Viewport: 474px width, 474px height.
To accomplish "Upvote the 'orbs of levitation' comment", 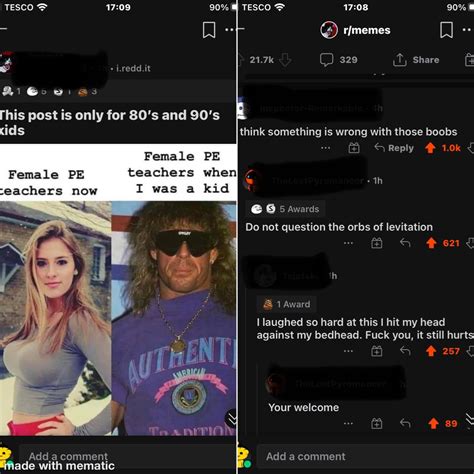I will pyautogui.click(x=431, y=243).
